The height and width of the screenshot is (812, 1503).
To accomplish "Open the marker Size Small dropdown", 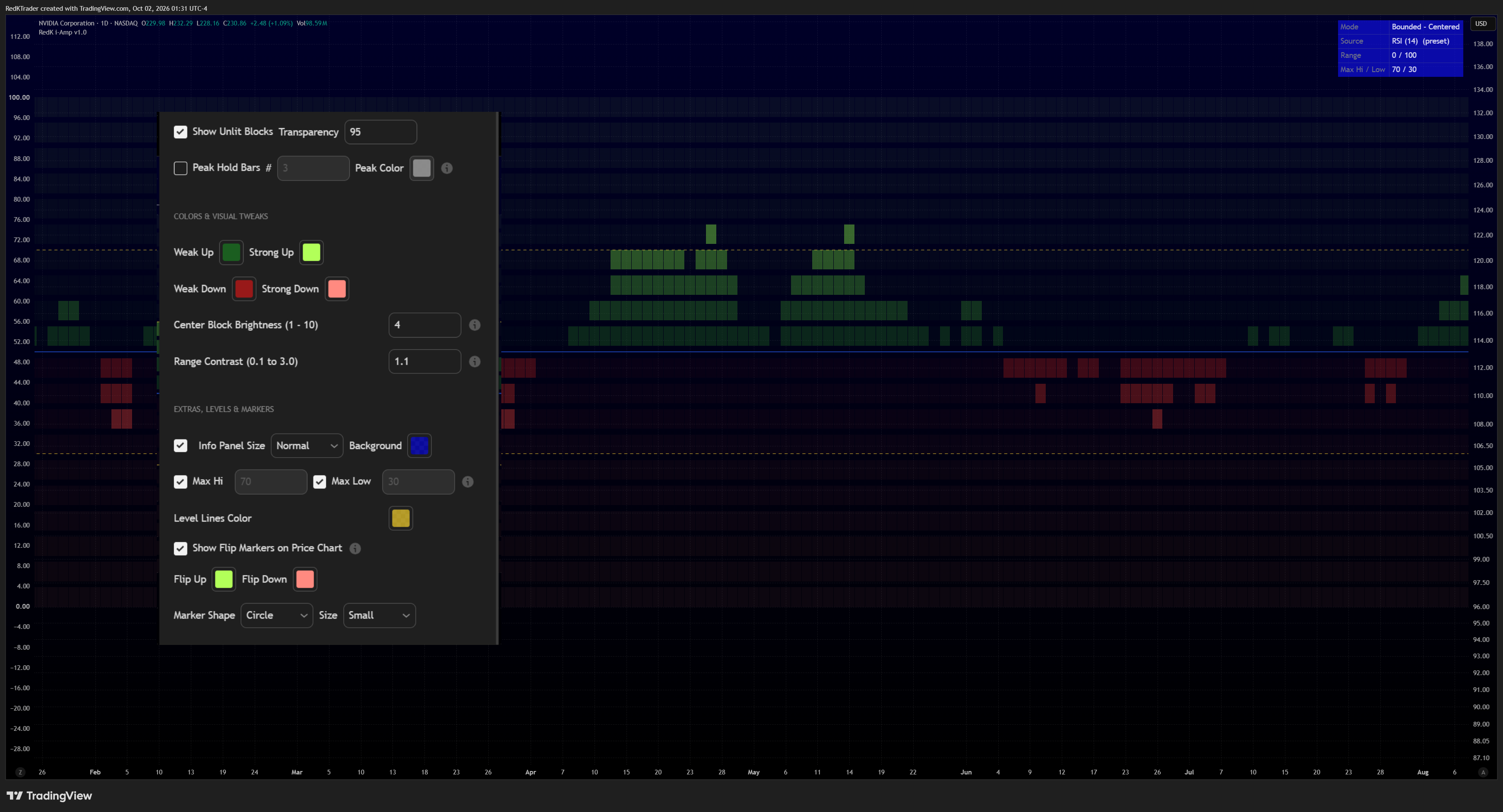I will coord(379,616).
